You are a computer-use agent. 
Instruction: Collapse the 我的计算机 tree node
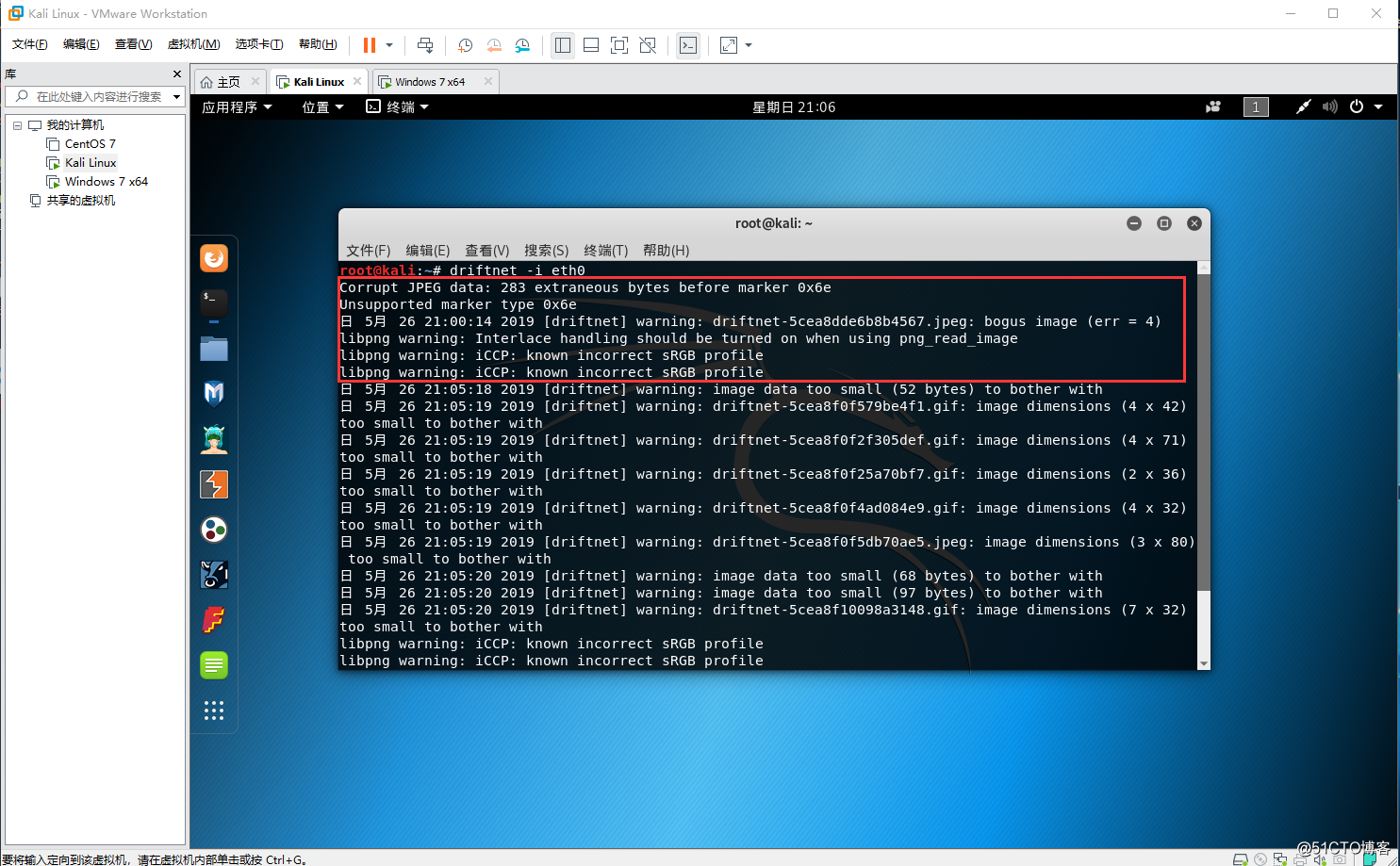[x=17, y=125]
